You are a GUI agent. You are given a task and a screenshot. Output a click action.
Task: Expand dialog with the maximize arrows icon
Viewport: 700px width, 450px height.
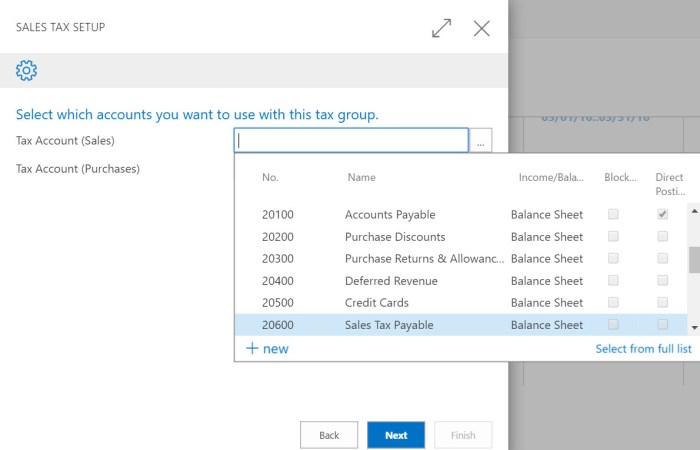tap(441, 28)
